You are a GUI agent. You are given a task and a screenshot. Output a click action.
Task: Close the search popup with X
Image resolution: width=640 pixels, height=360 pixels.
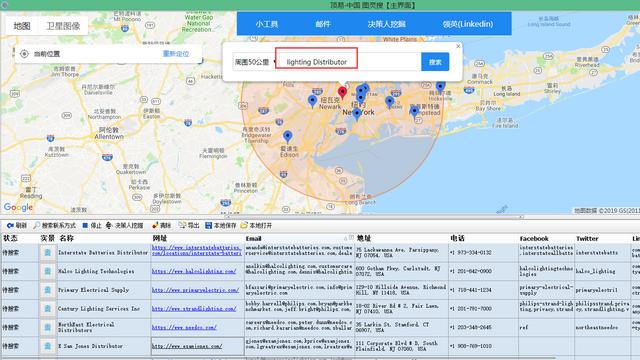point(458,46)
